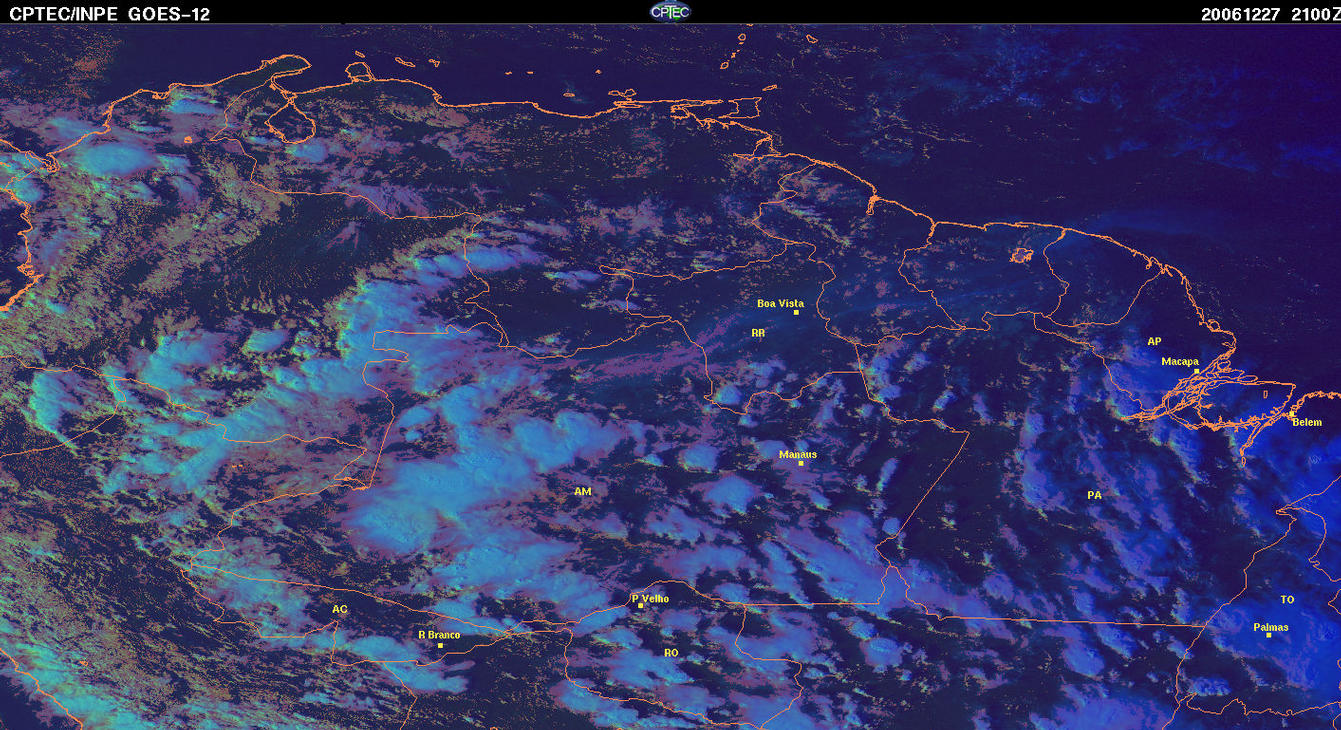Select the RR state label
Screen dimensions: 1341x730
(x=758, y=333)
